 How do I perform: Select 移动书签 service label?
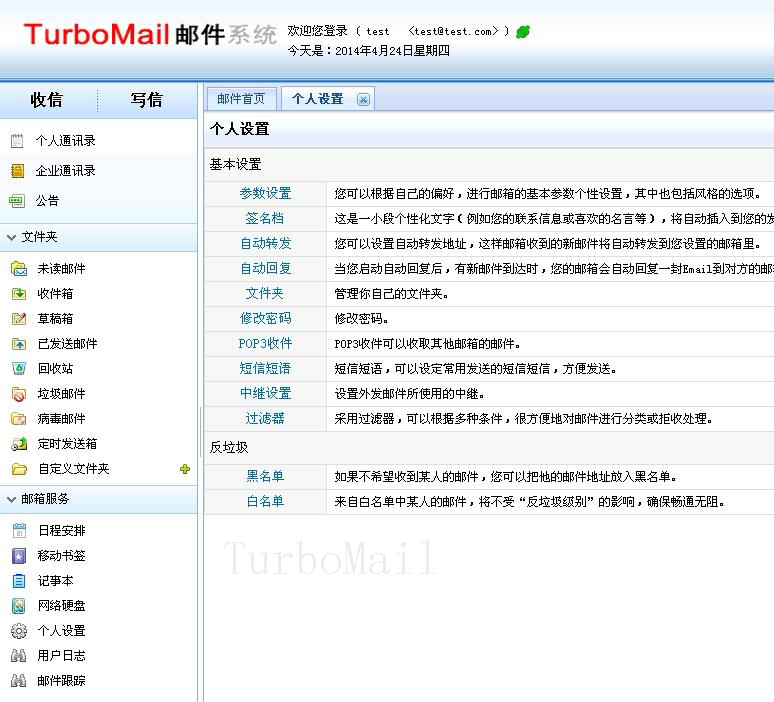(62, 556)
